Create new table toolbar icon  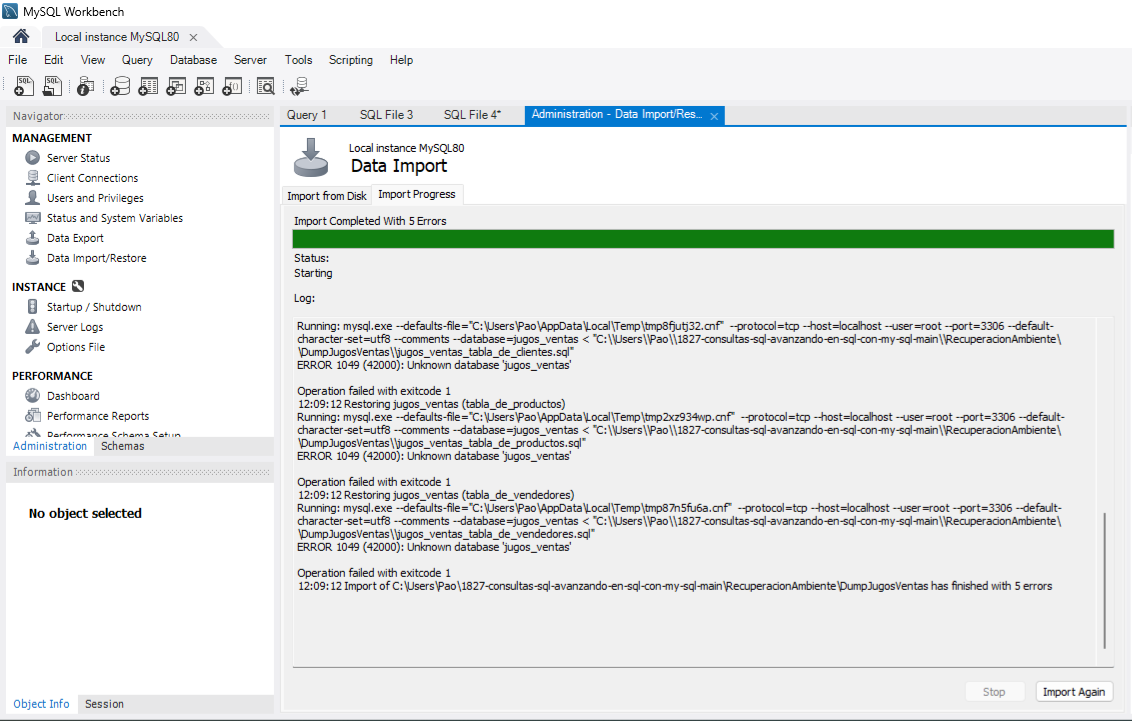pos(148,87)
